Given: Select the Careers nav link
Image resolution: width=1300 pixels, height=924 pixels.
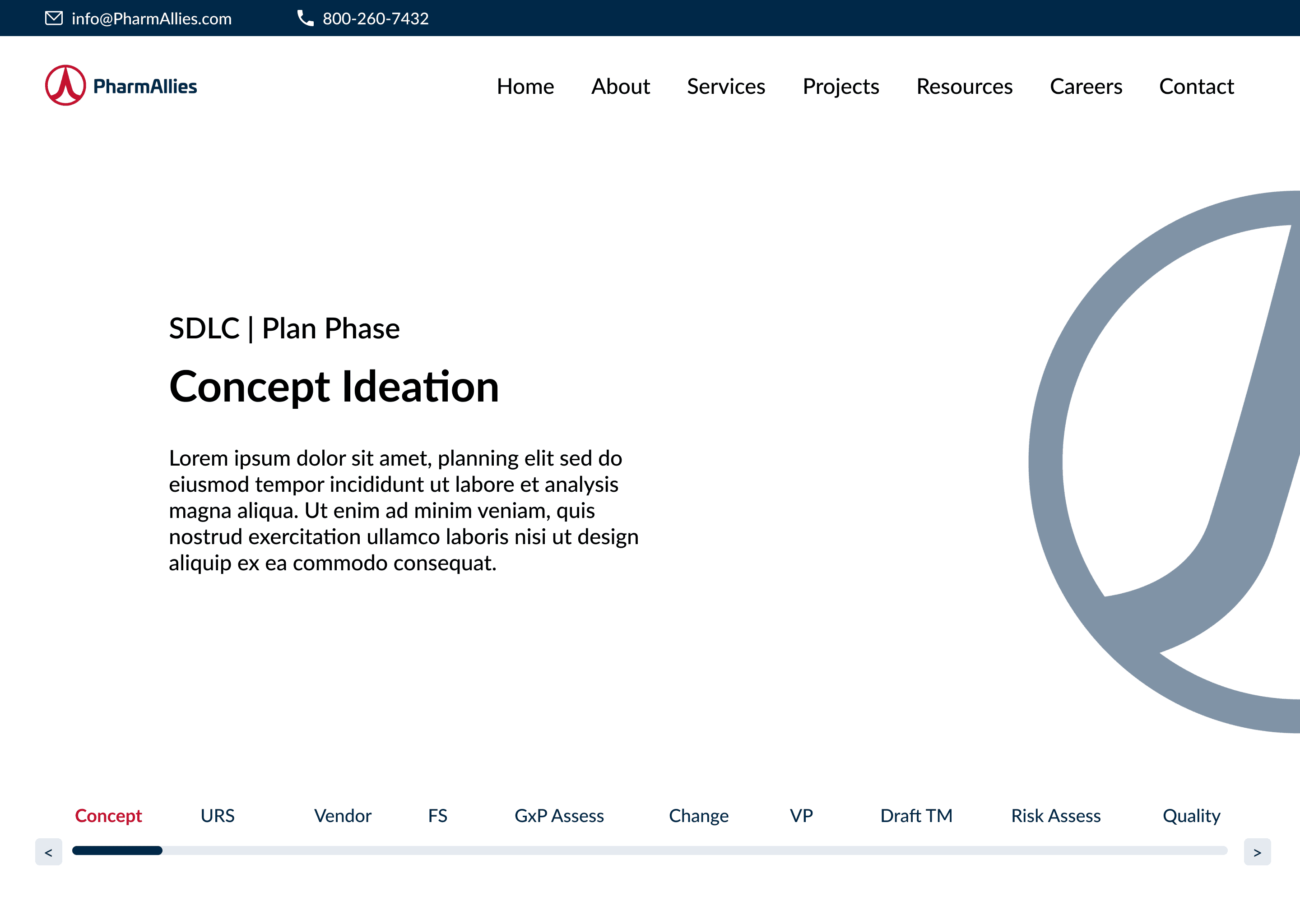Looking at the screenshot, I should tap(1086, 87).
